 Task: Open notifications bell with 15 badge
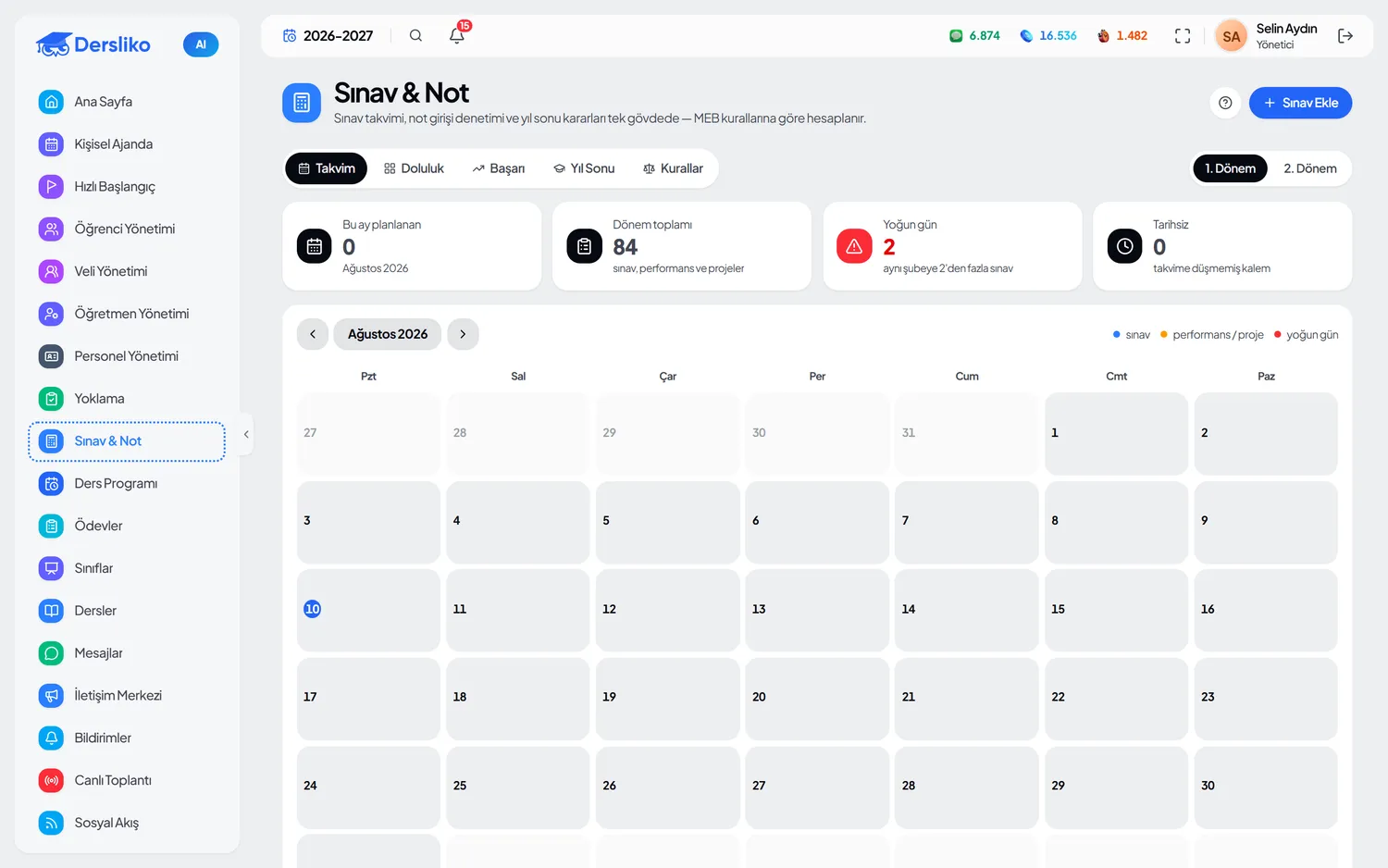(457, 36)
